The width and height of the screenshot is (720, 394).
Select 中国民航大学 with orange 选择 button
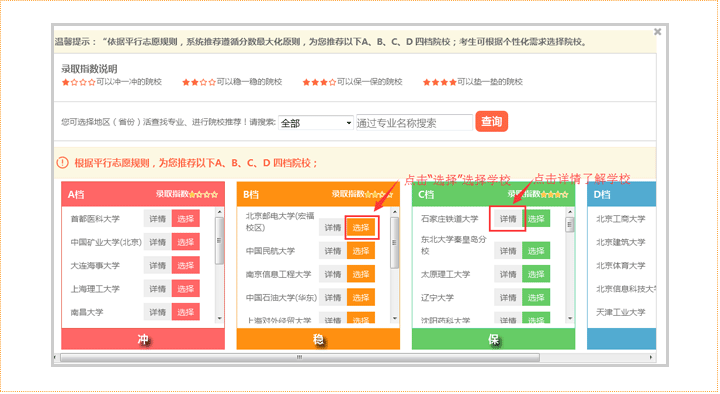361,251
